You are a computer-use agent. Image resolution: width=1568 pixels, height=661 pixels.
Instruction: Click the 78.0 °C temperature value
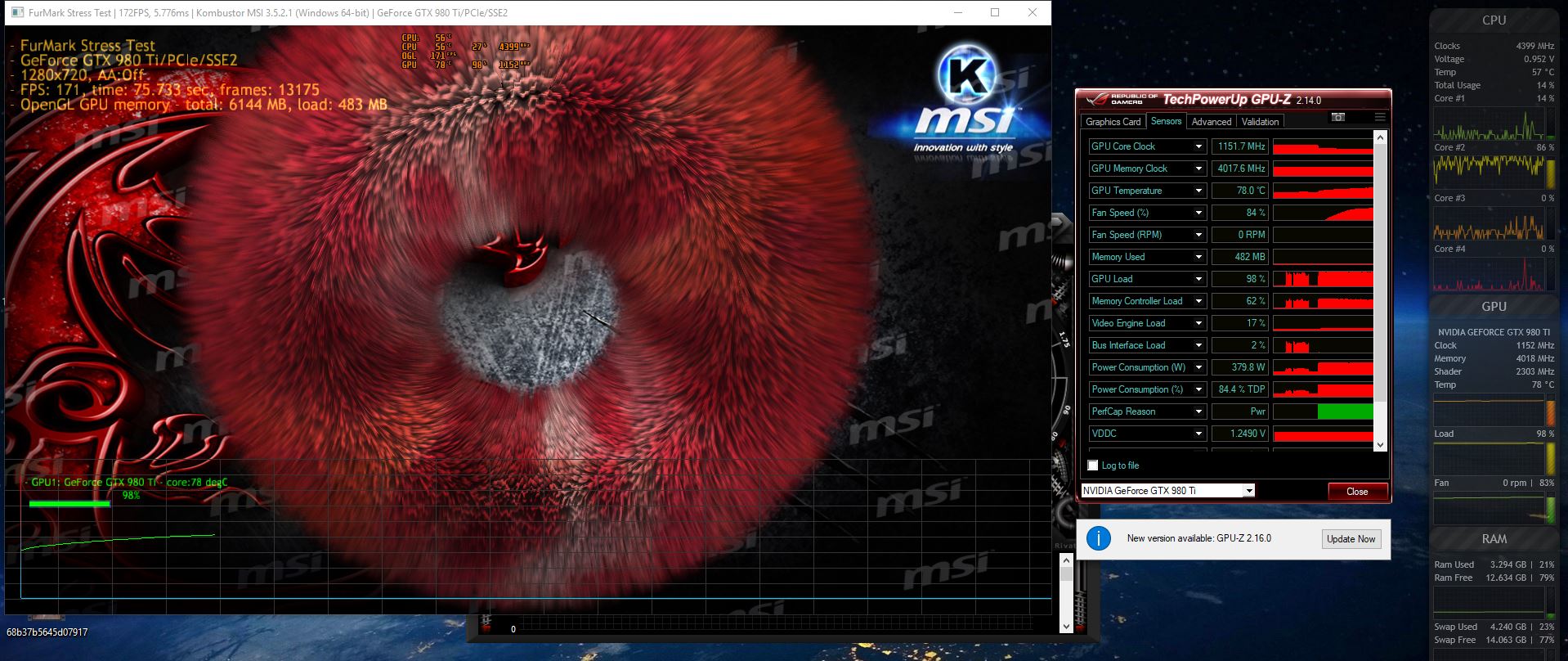pyautogui.click(x=1240, y=191)
